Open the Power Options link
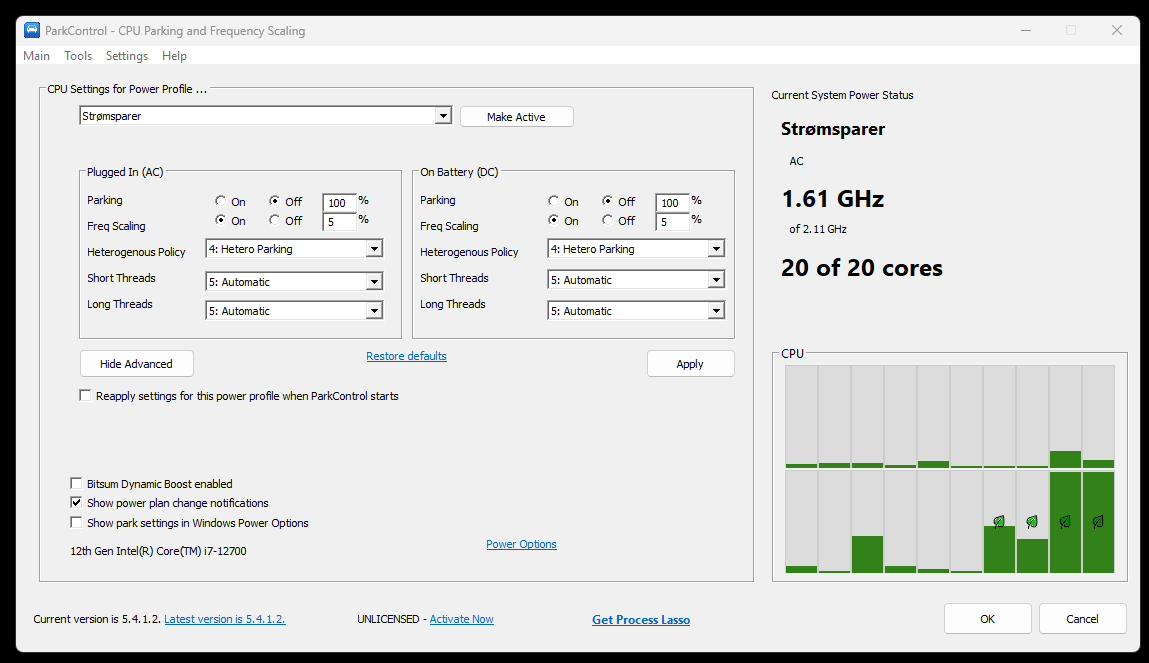 (x=521, y=544)
